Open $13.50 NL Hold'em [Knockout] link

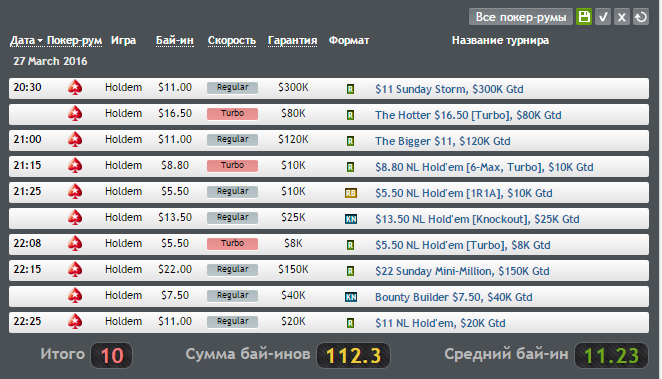pyautogui.click(x=477, y=219)
